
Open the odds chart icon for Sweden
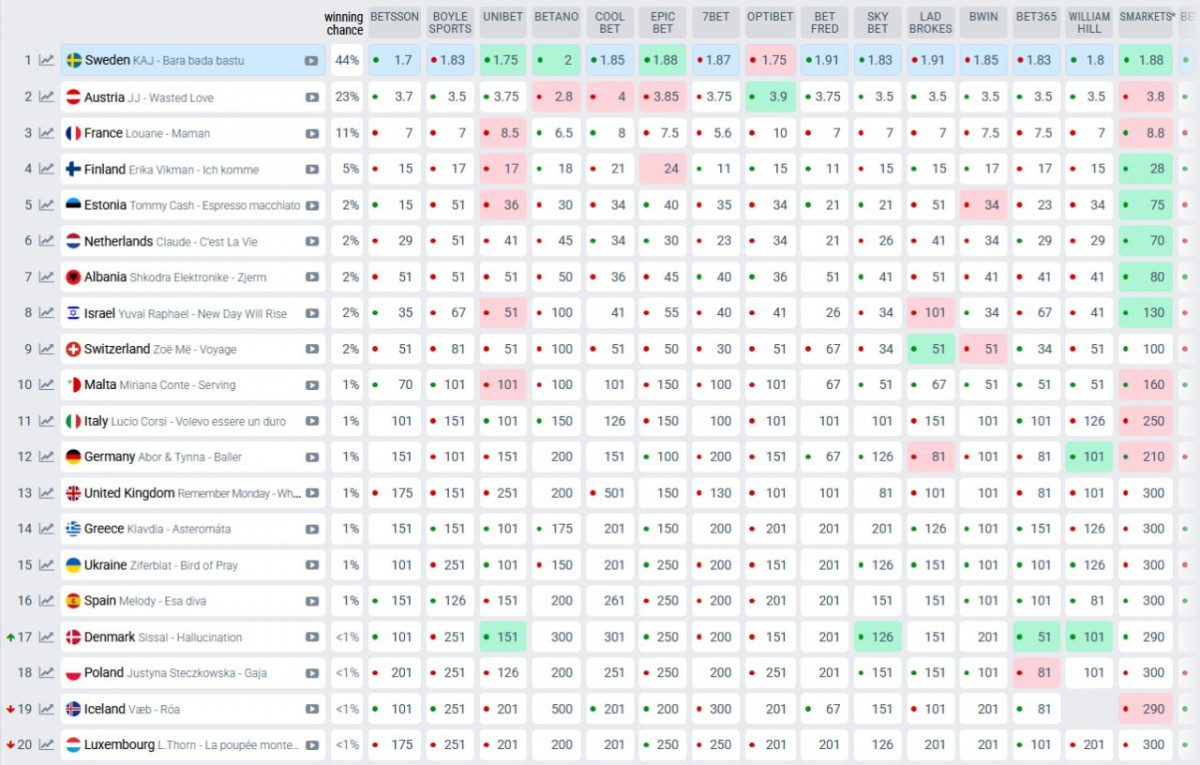click(47, 61)
